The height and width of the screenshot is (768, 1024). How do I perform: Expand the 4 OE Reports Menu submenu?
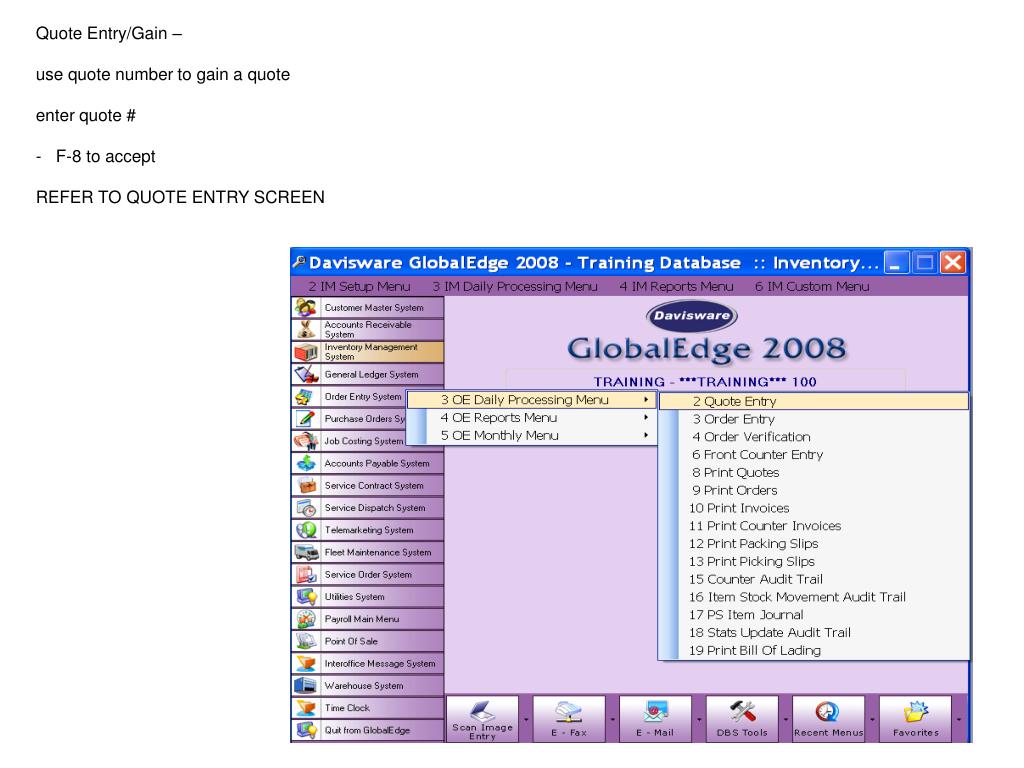(x=532, y=417)
